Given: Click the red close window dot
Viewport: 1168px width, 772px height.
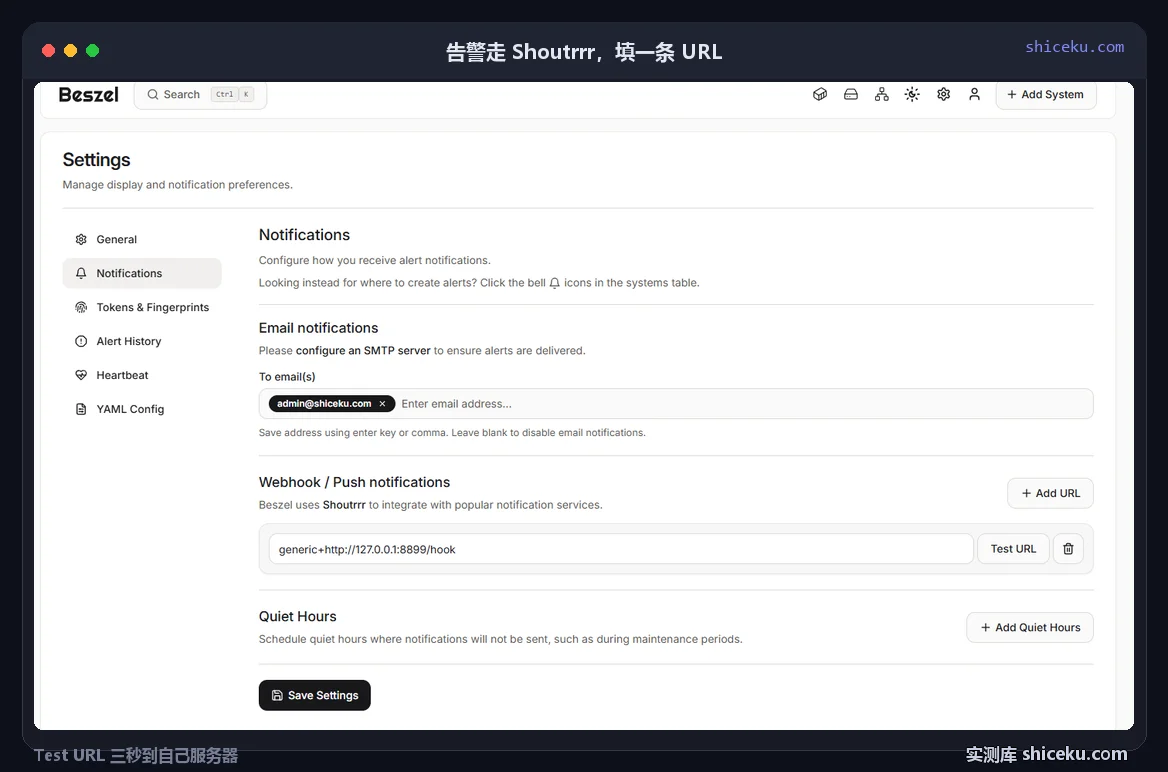Looking at the screenshot, I should 48,51.
